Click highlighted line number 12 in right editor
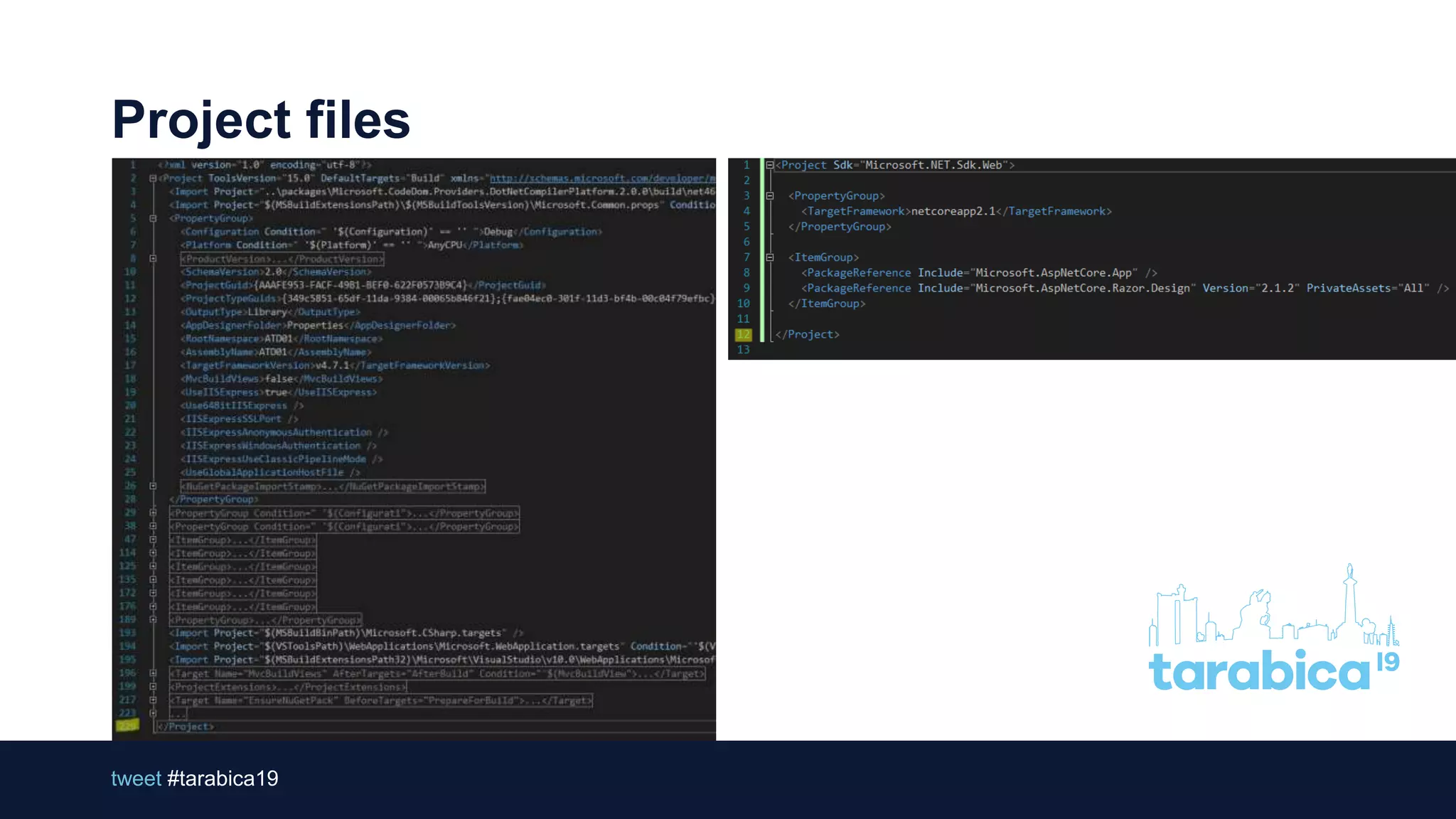 tap(743, 334)
